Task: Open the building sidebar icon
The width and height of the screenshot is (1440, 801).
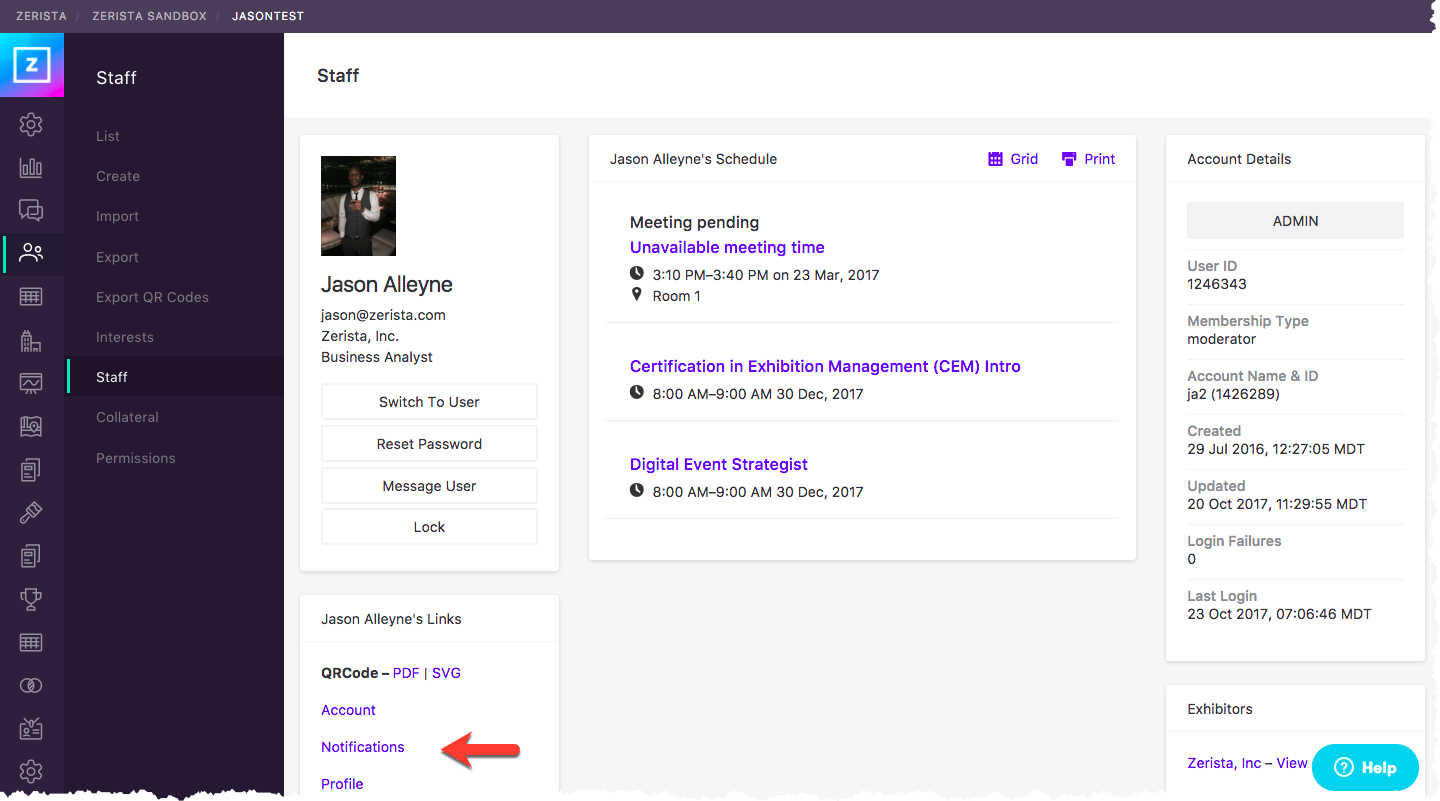Action: coord(31,340)
